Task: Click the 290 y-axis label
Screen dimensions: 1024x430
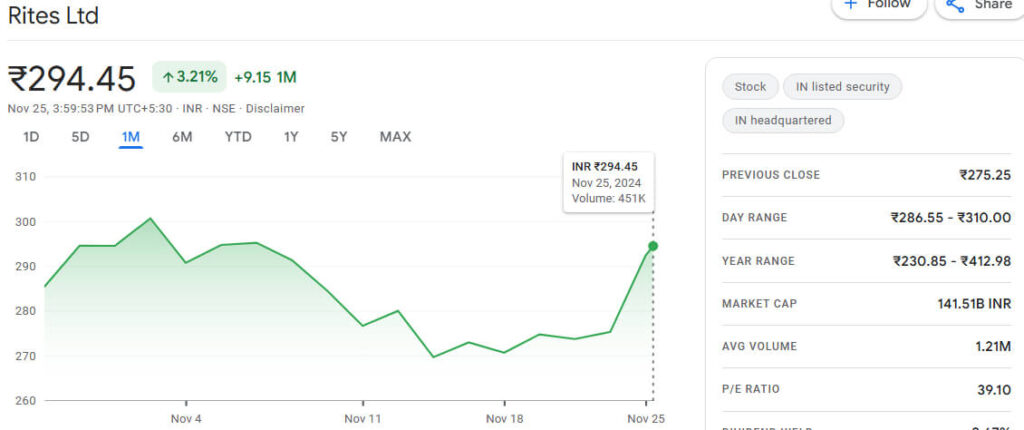Action: click(x=25, y=267)
